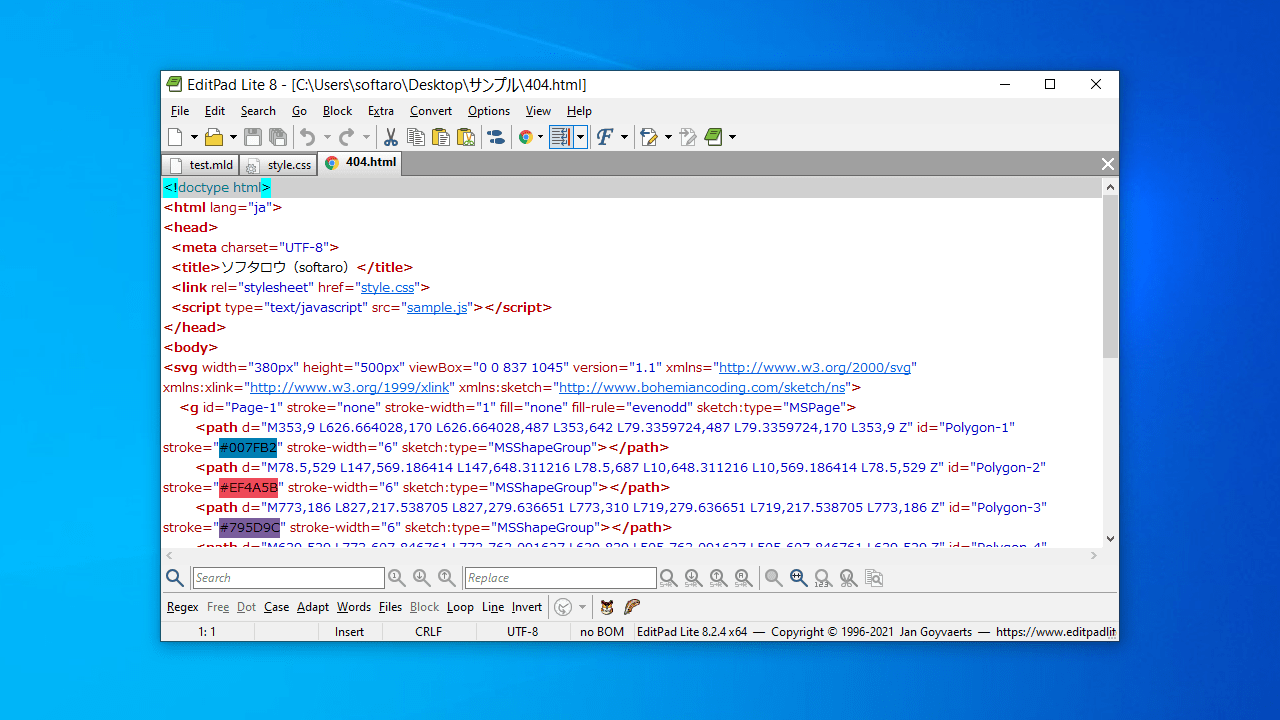
Task: Click the Count matches 123 icon
Action: [x=823, y=578]
